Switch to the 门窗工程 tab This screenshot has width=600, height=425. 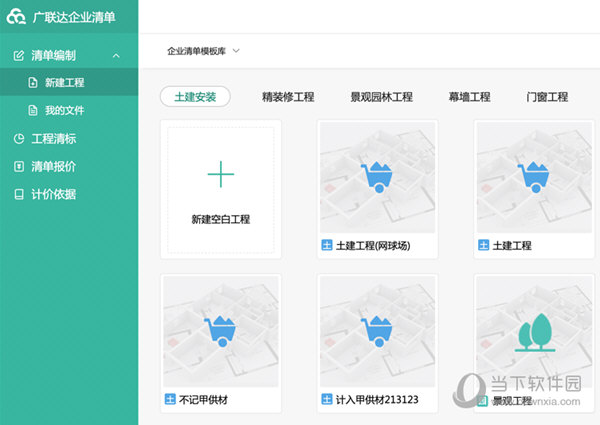(x=547, y=97)
